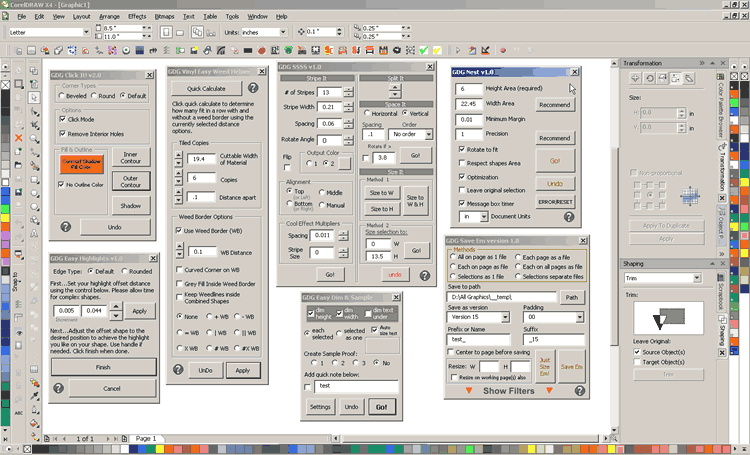Click the red X delete icon

tap(18, 138)
